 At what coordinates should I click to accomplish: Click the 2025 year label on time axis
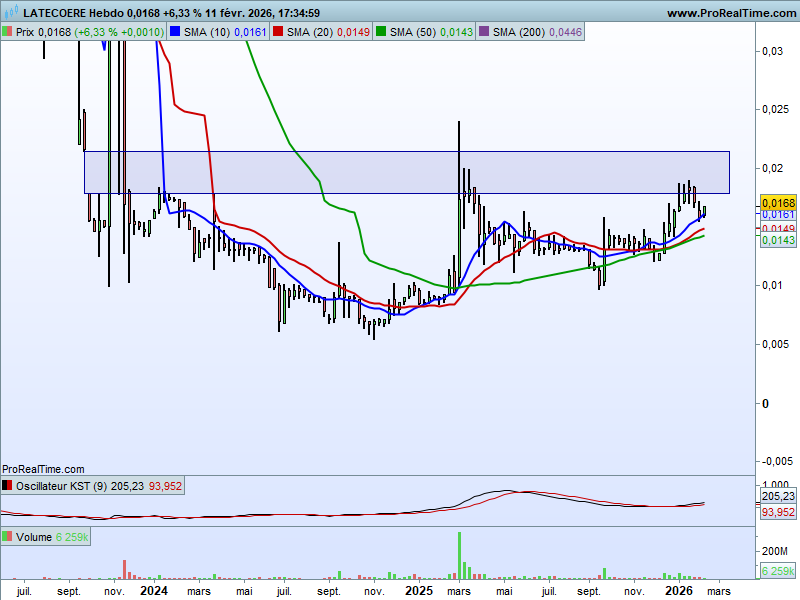click(x=419, y=591)
